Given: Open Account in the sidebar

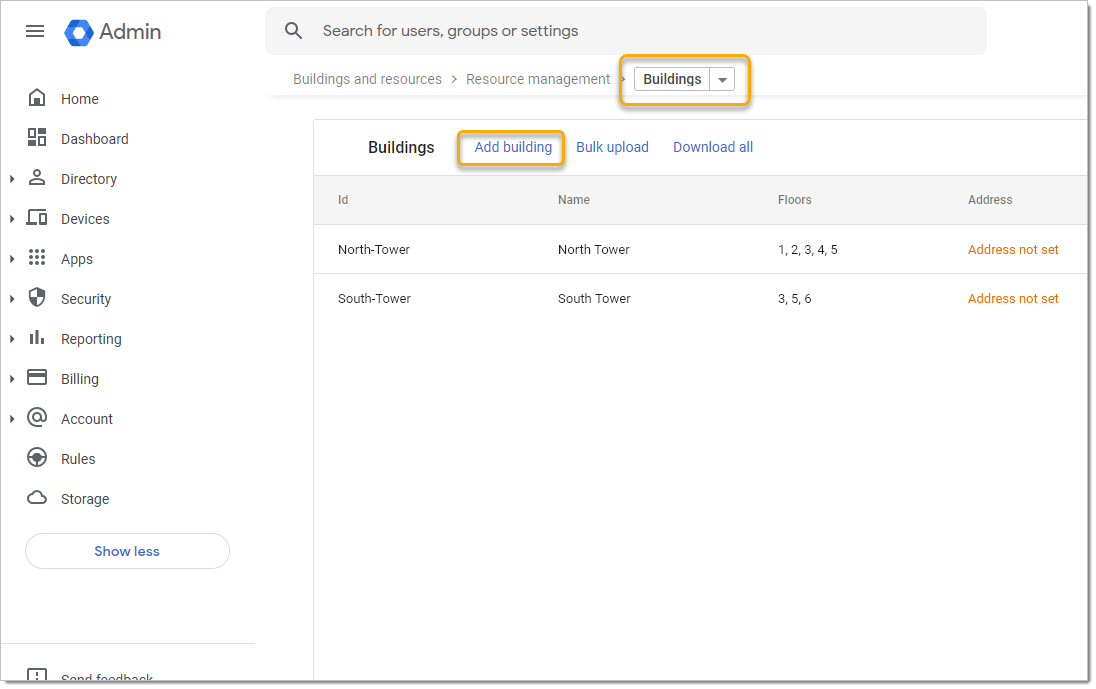Looking at the screenshot, I should pos(87,419).
